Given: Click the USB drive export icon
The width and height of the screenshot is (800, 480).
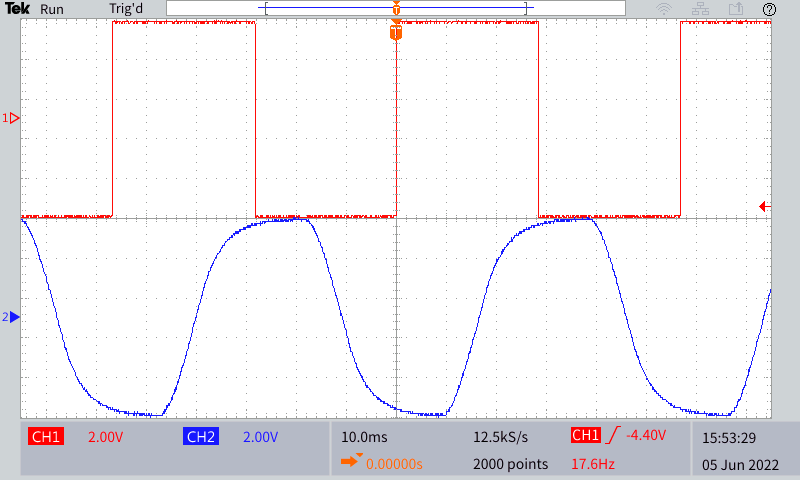Looking at the screenshot, I should point(736,9).
